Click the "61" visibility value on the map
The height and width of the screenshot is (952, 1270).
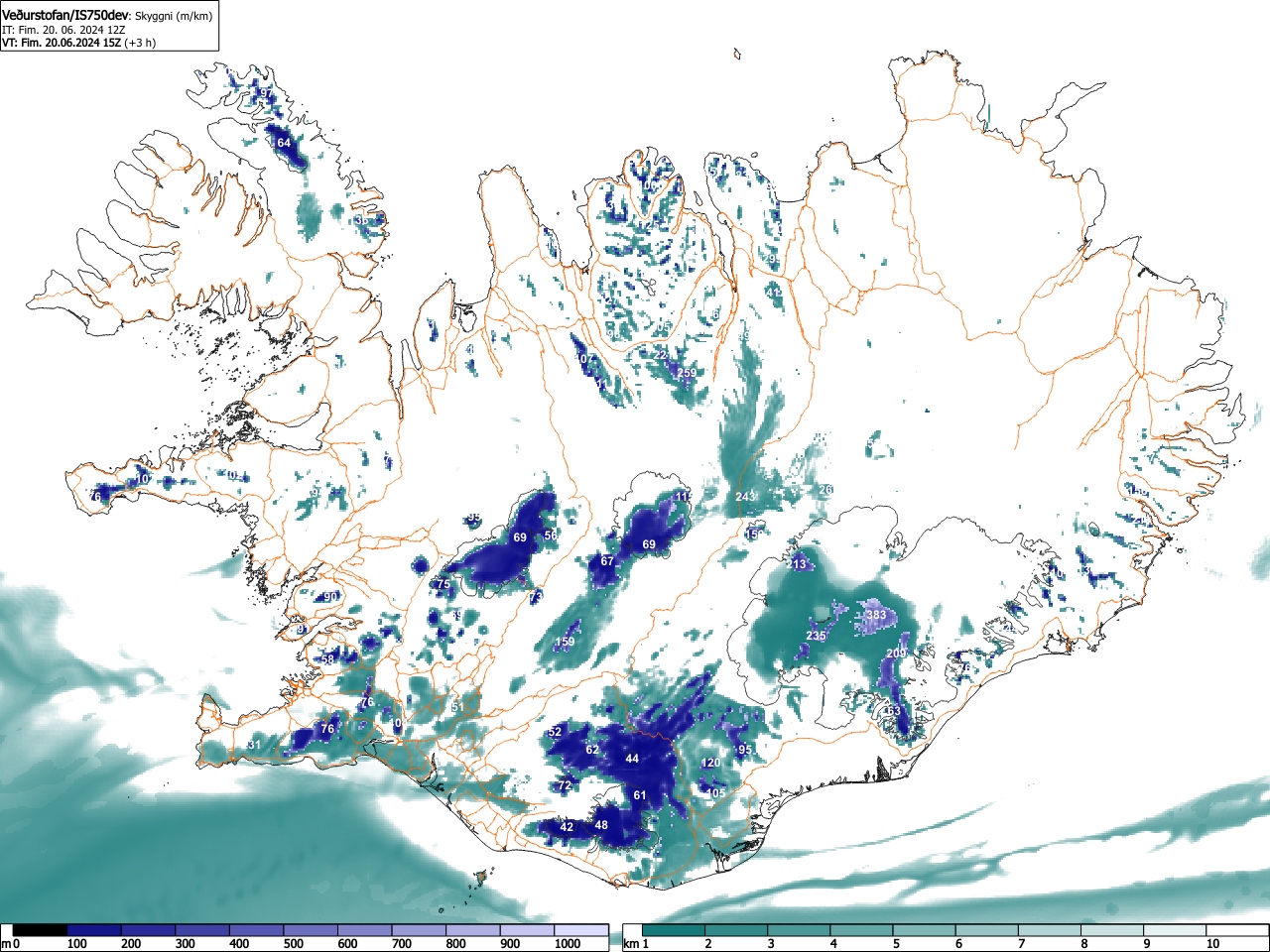[640, 795]
